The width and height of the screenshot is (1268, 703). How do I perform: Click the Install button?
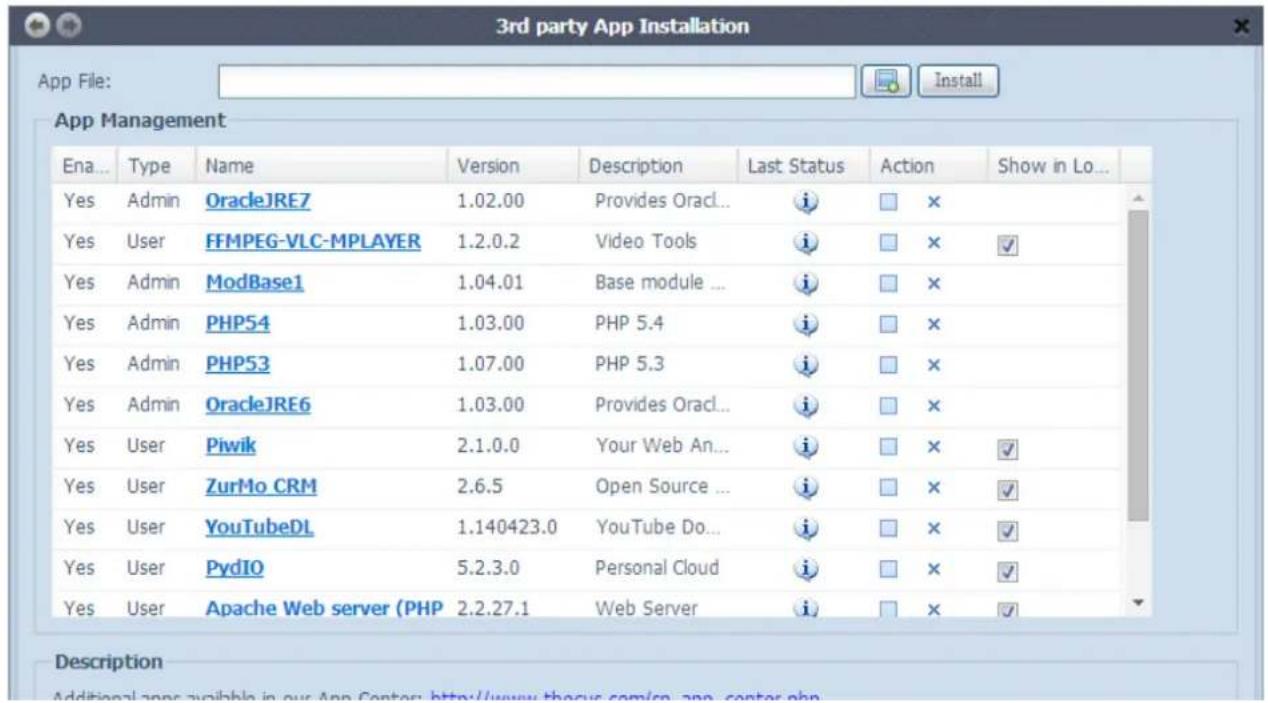(x=958, y=81)
